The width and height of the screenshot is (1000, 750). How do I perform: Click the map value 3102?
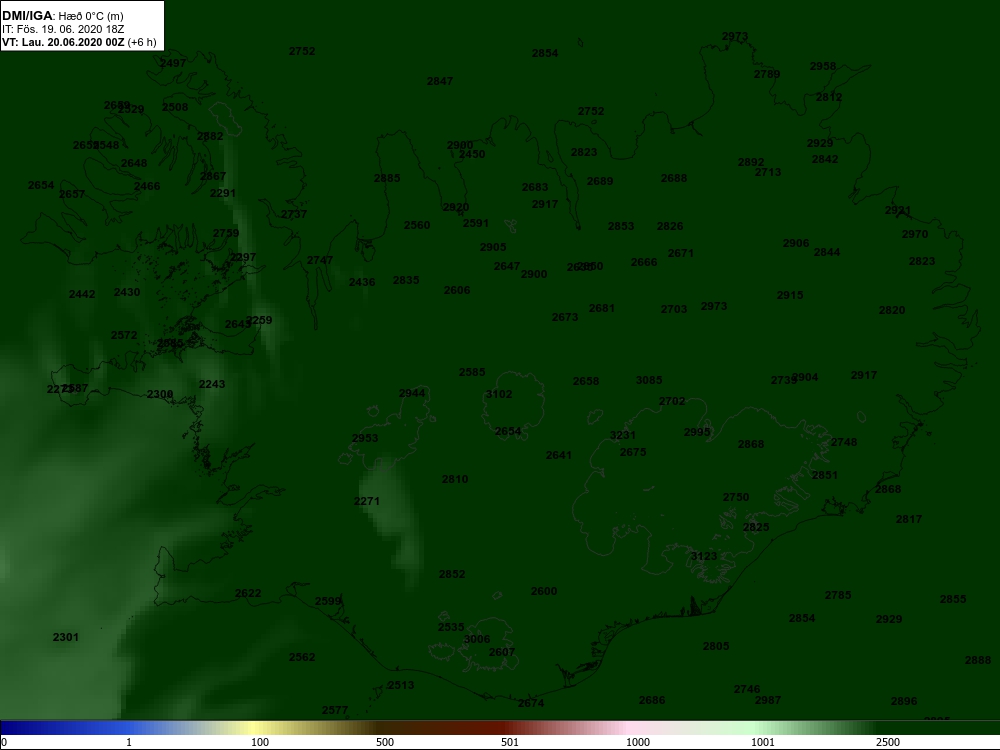[x=499, y=394]
